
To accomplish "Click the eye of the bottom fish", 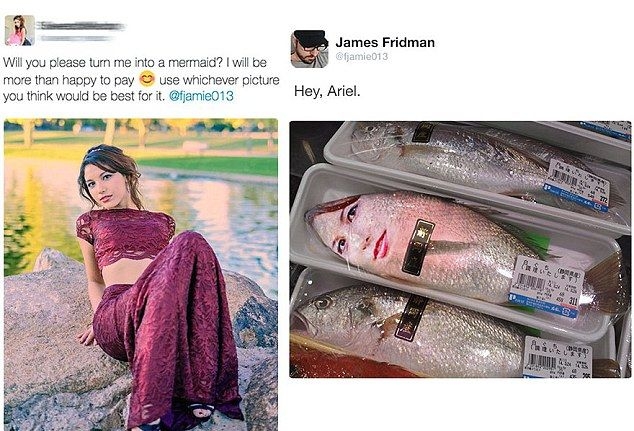I will (x=322, y=302).
